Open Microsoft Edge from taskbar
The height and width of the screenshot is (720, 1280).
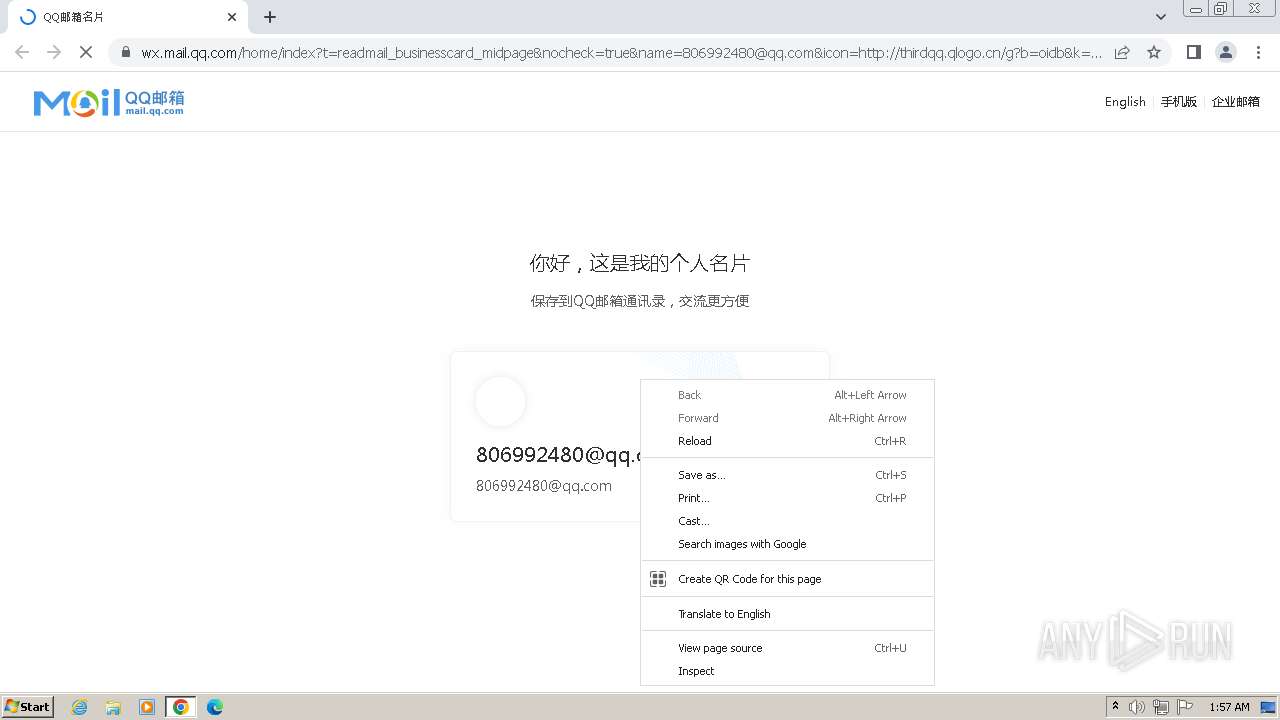(x=215, y=707)
